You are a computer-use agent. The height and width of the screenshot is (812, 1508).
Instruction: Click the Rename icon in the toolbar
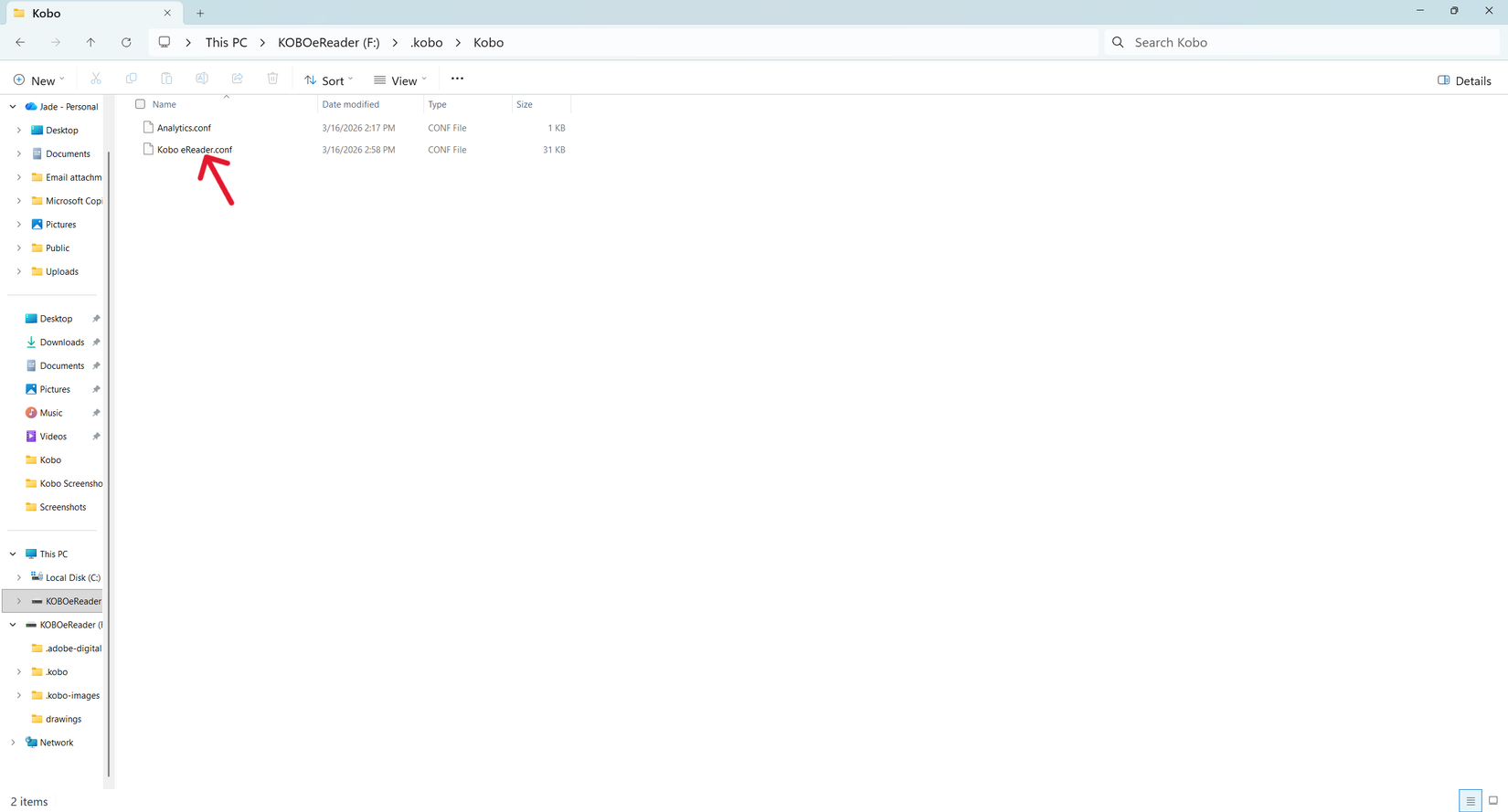click(202, 79)
